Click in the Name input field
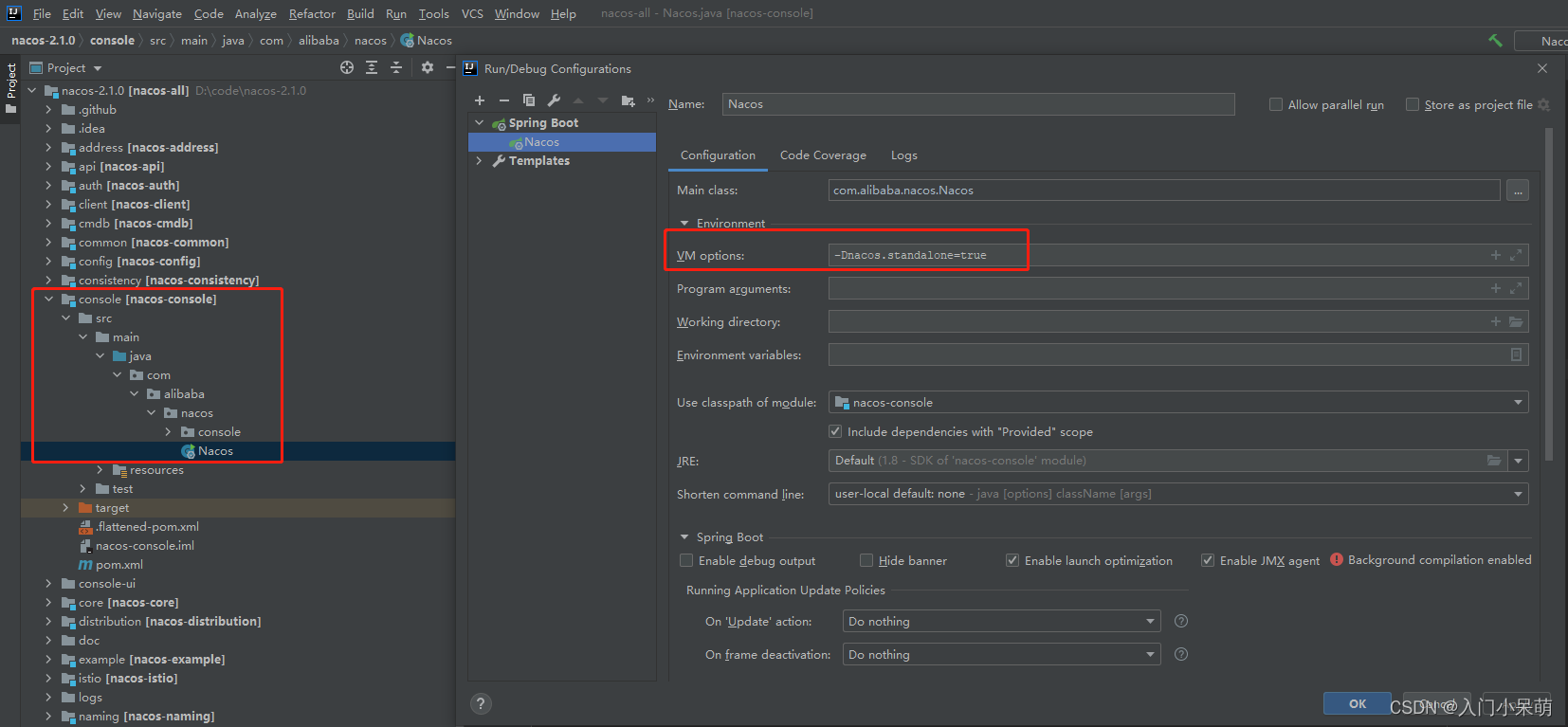This screenshot has height=727, width=1568. [978, 104]
